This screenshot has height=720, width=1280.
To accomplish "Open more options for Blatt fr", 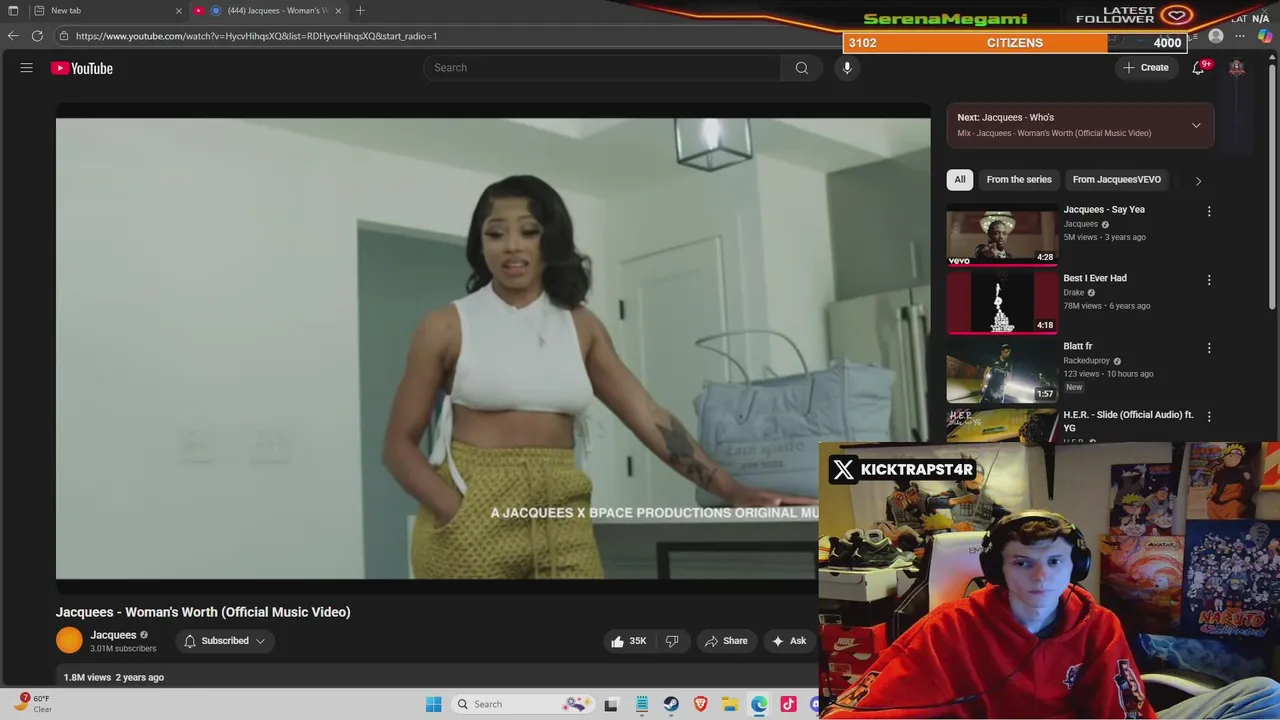I will tap(1209, 348).
